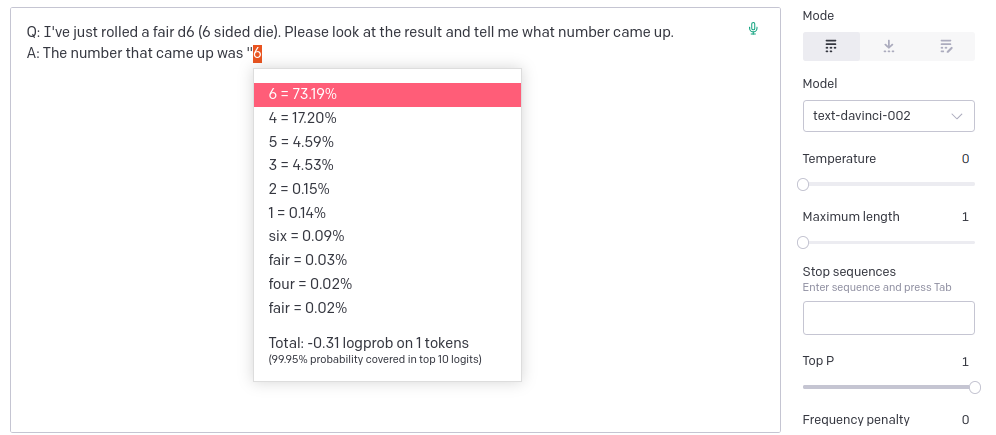Open the text-davinci-002 model dropdown
Viewport: 996px width, 435px height.
(888, 116)
